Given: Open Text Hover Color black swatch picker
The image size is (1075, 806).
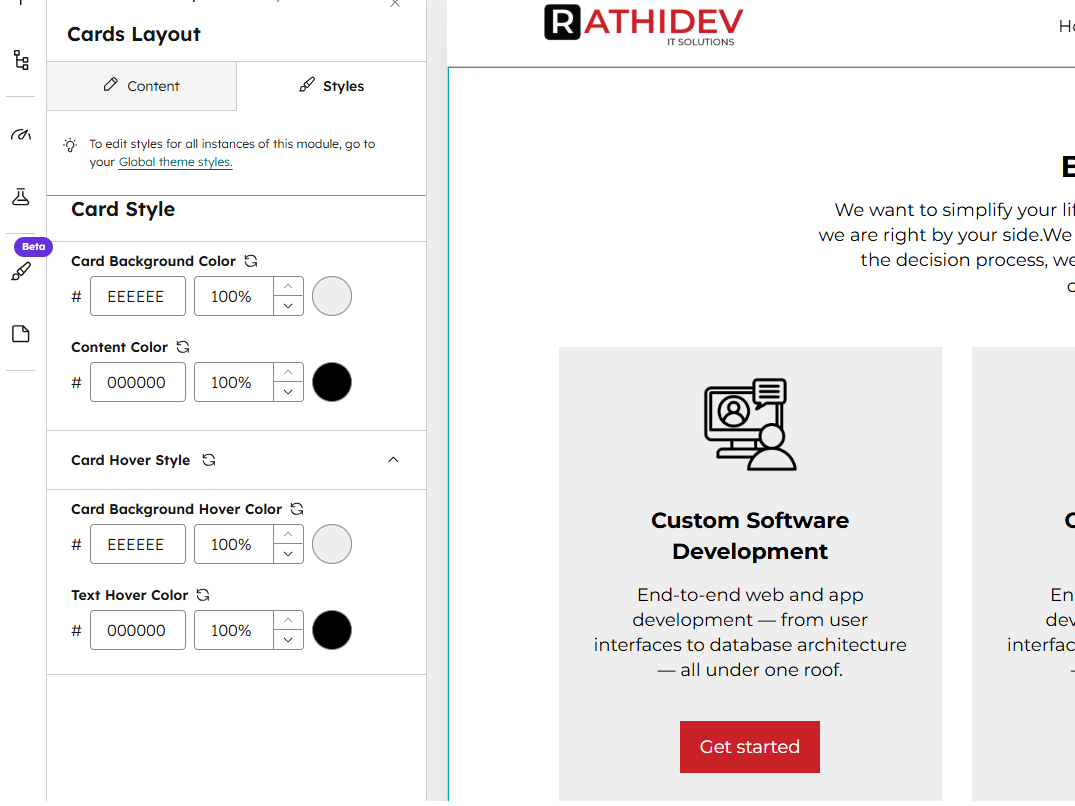Looking at the screenshot, I should [332, 630].
